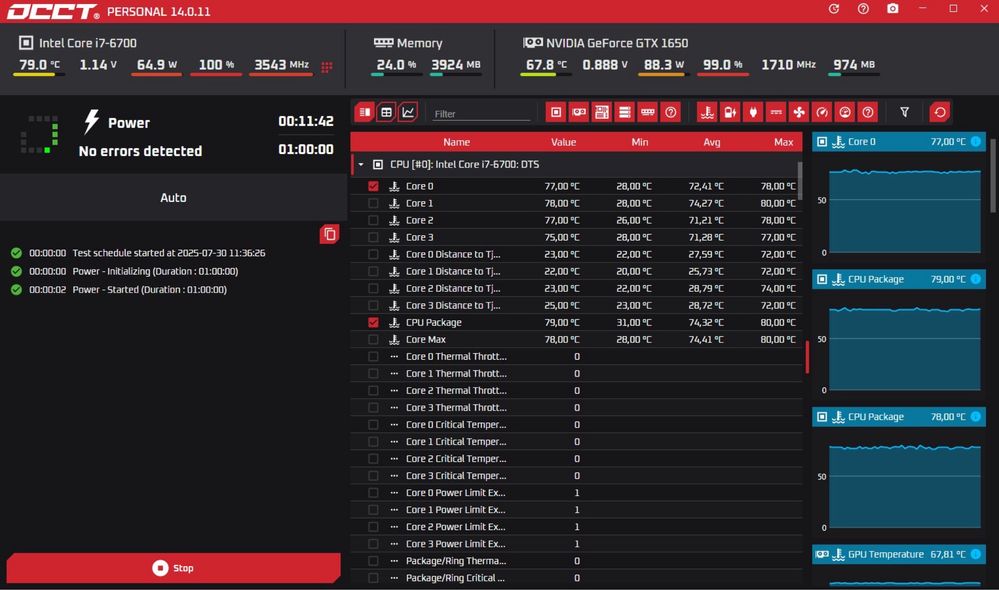The width and height of the screenshot is (999, 590).
Task: Copy the test log with the copy icon
Action: tap(329, 234)
